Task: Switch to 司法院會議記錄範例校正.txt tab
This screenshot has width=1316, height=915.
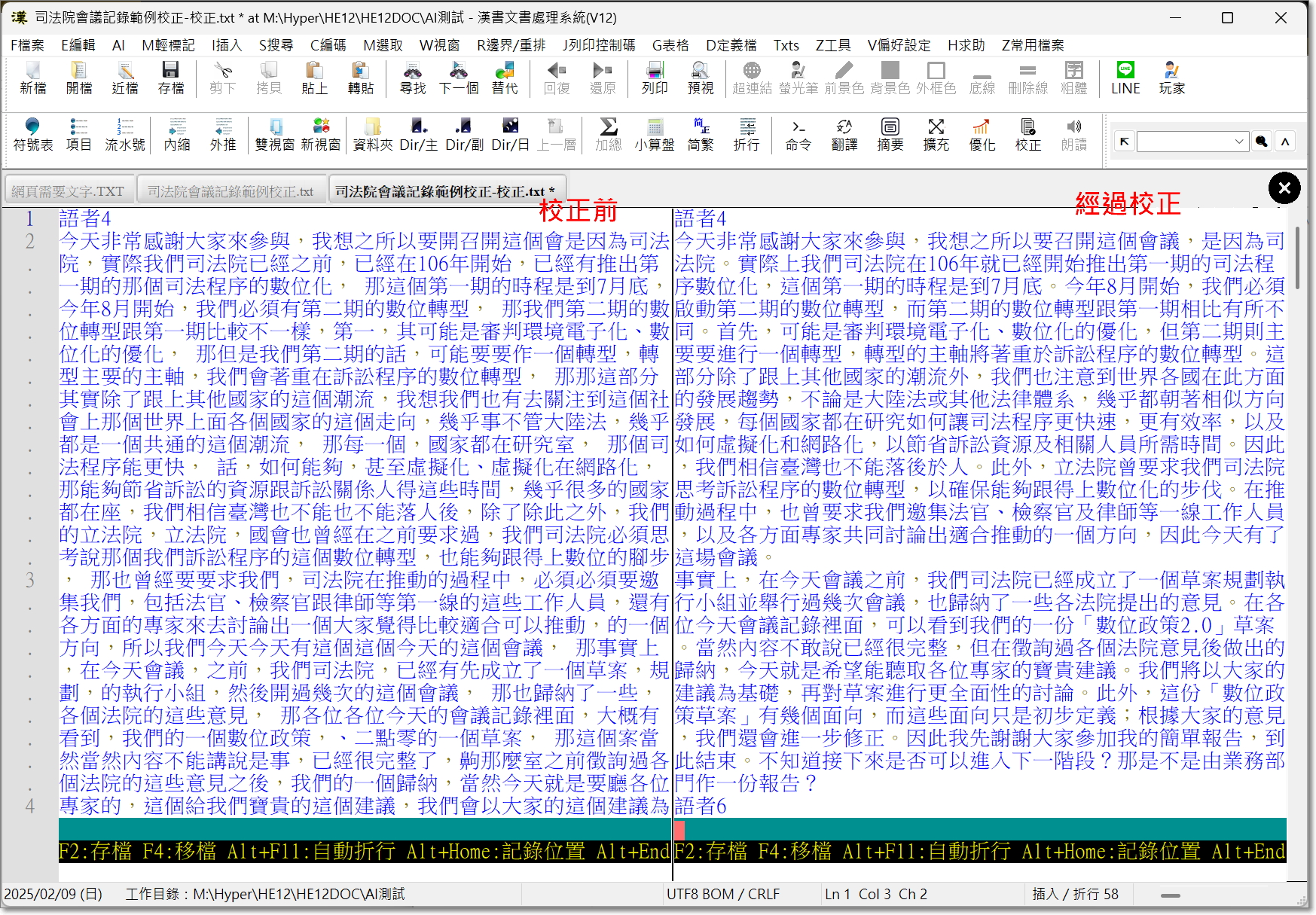Action: 231,191
